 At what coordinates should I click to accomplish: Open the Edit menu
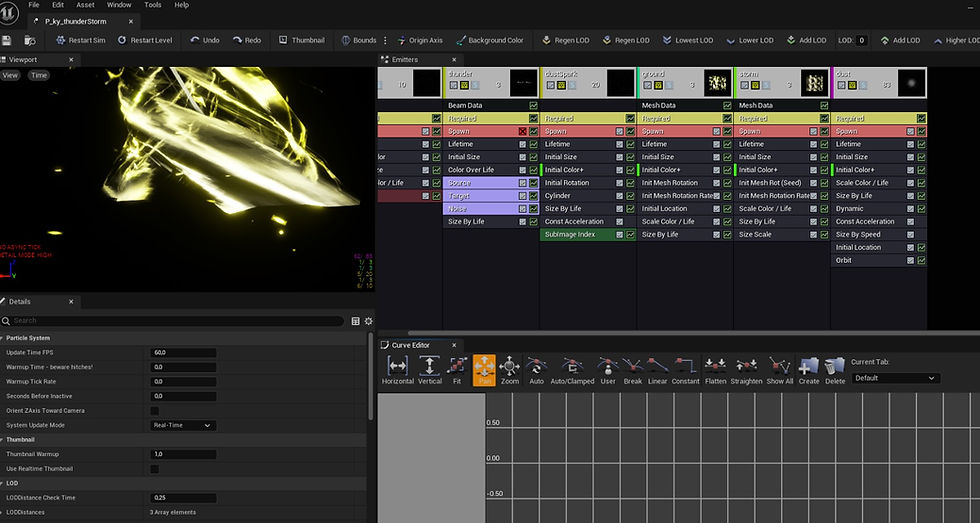tap(58, 4)
